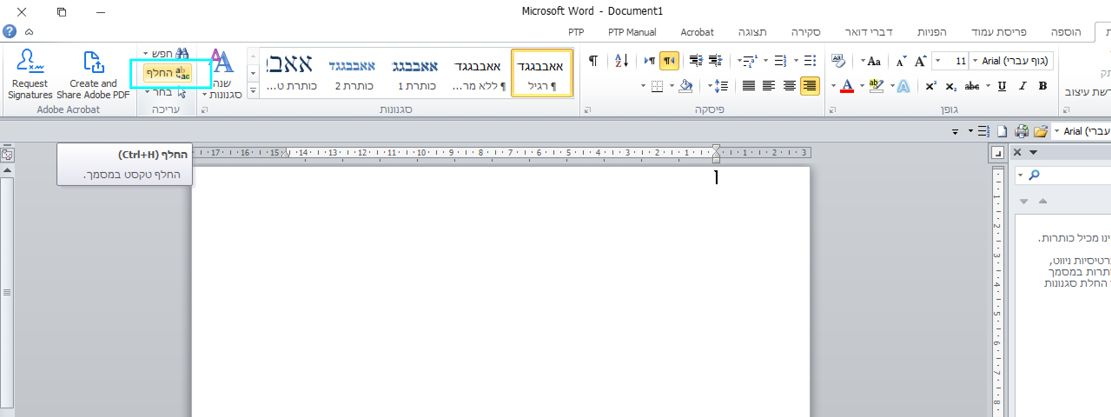Click Request Signatures button
1111x417 pixels.
(x=30, y=74)
